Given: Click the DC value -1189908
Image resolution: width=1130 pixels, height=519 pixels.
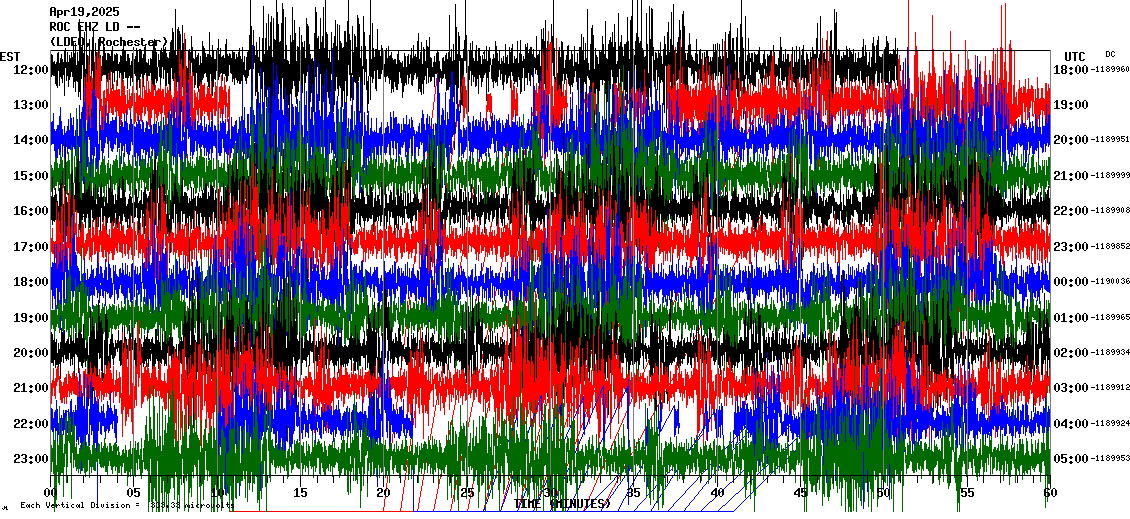Looking at the screenshot, I should (x=1110, y=211).
